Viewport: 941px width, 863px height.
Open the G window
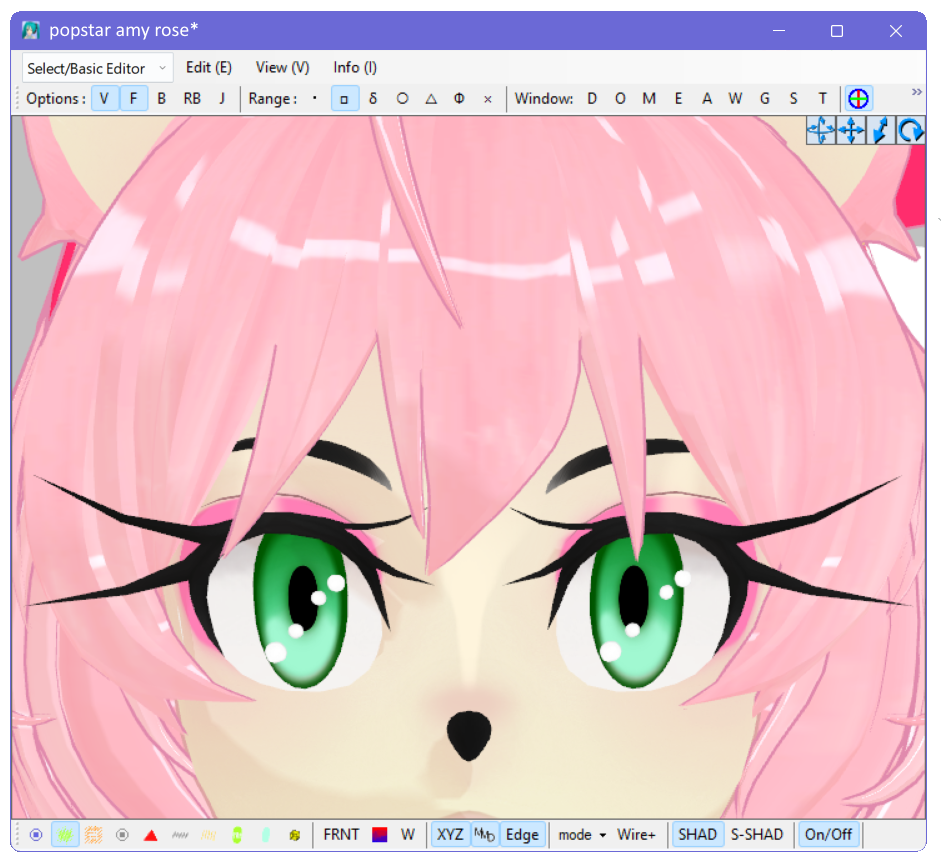[x=765, y=98]
